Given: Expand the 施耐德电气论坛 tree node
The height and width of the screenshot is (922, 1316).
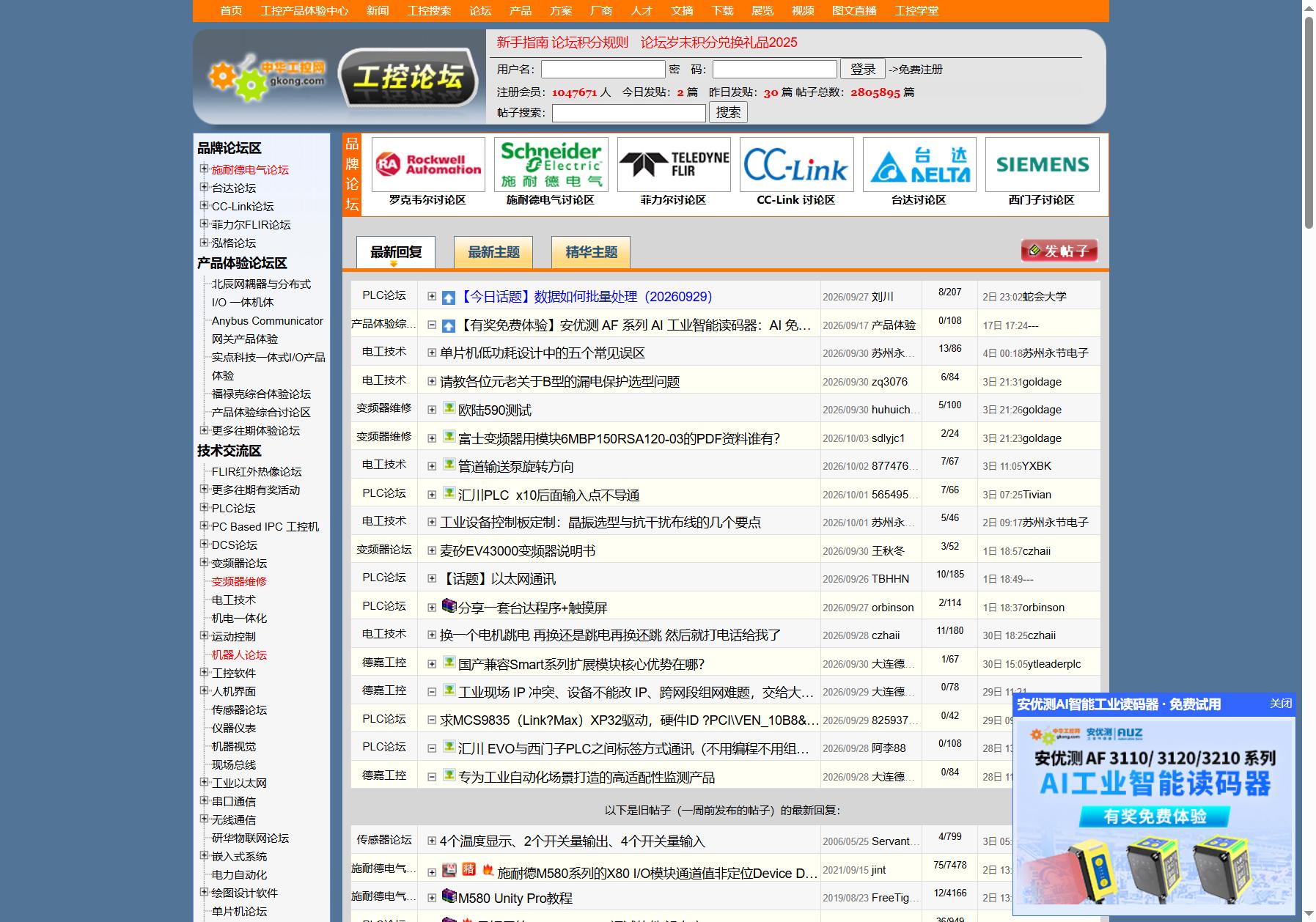Looking at the screenshot, I should (x=205, y=169).
